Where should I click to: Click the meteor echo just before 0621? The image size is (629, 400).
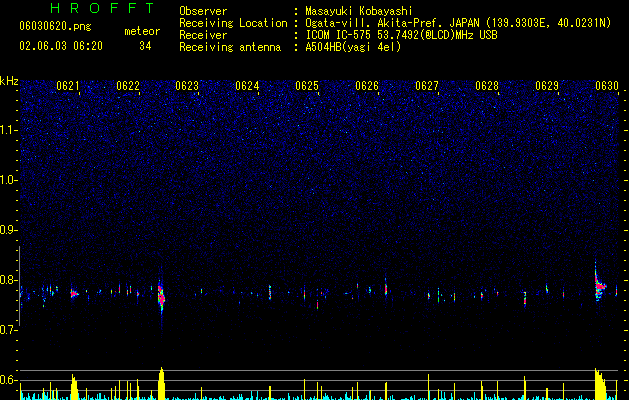(x=74, y=294)
